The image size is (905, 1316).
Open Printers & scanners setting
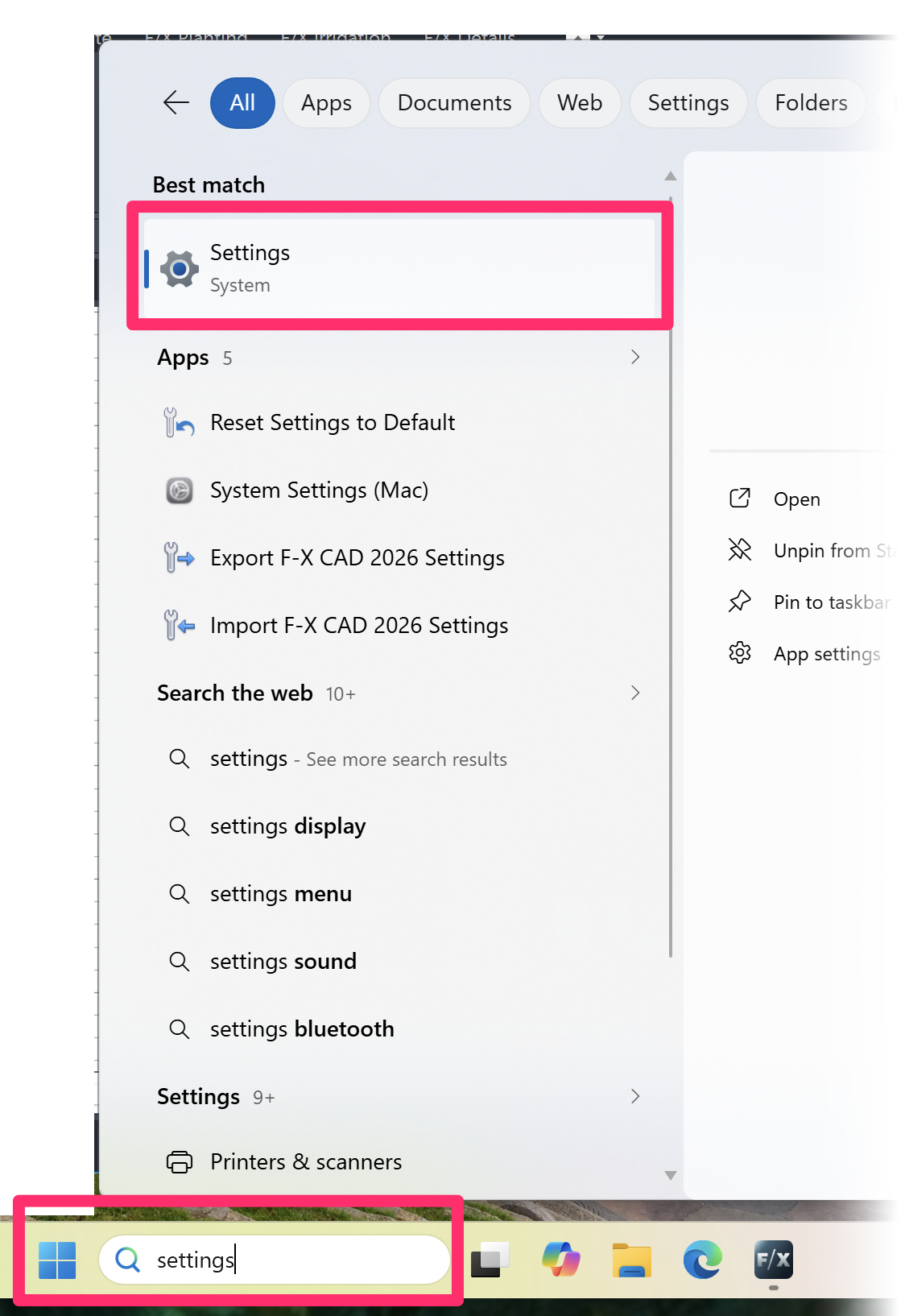click(400, 1161)
